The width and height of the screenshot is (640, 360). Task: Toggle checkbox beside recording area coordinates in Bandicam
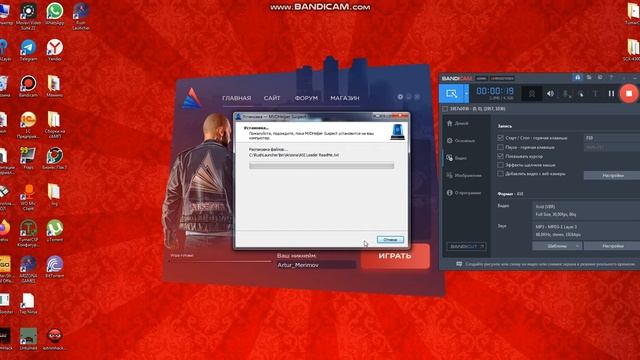(445, 109)
